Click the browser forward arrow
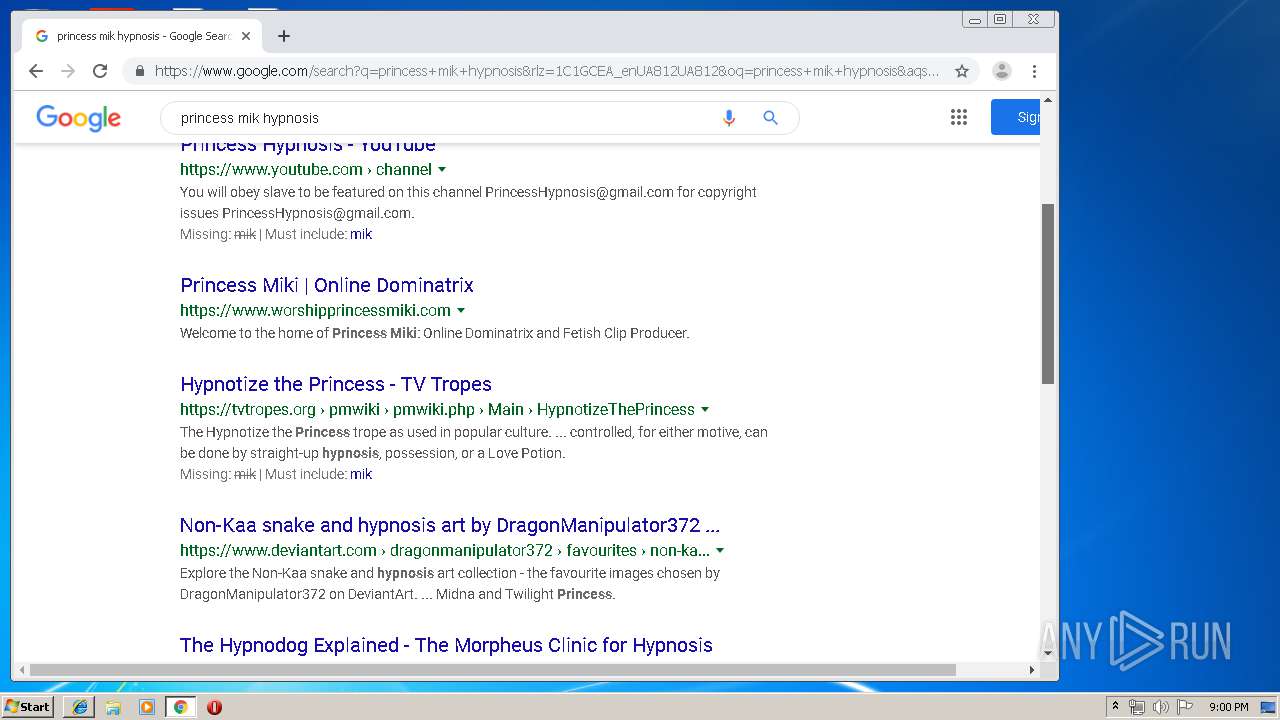Viewport: 1280px width, 720px height. pyautogui.click(x=68, y=71)
